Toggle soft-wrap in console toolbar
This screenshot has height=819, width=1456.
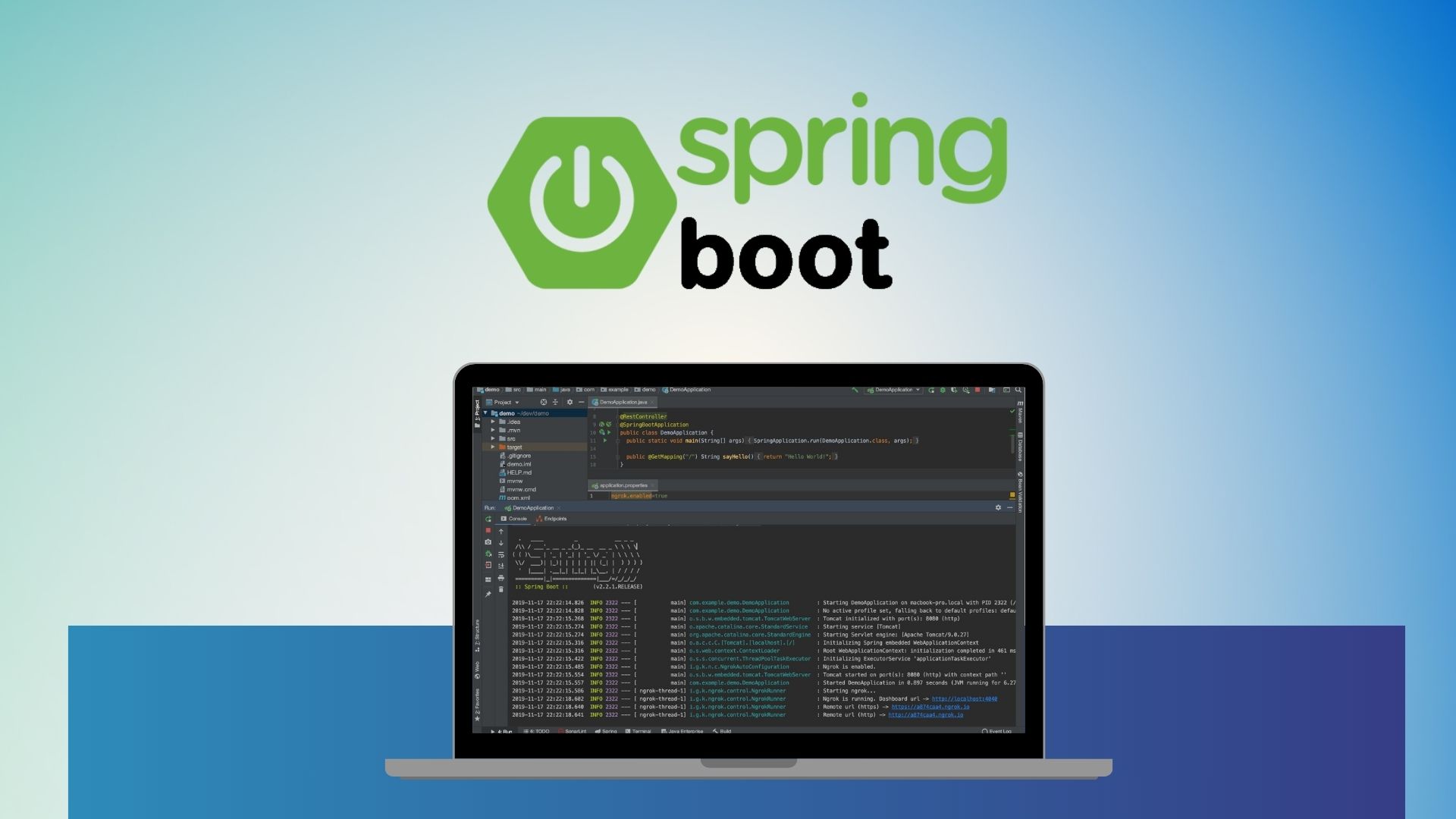[501, 554]
